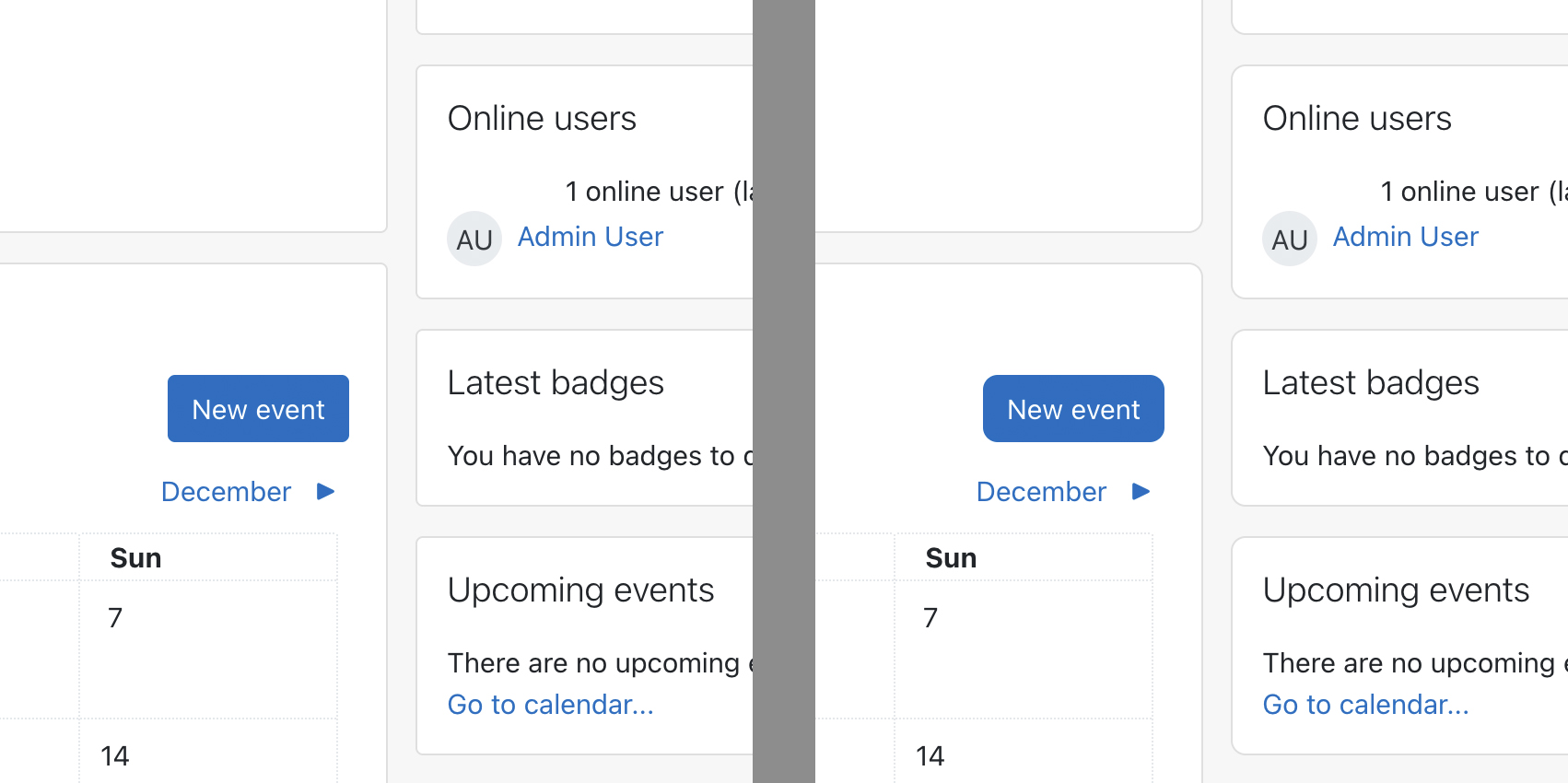
Task: Click left Sun column header
Action: point(136,558)
